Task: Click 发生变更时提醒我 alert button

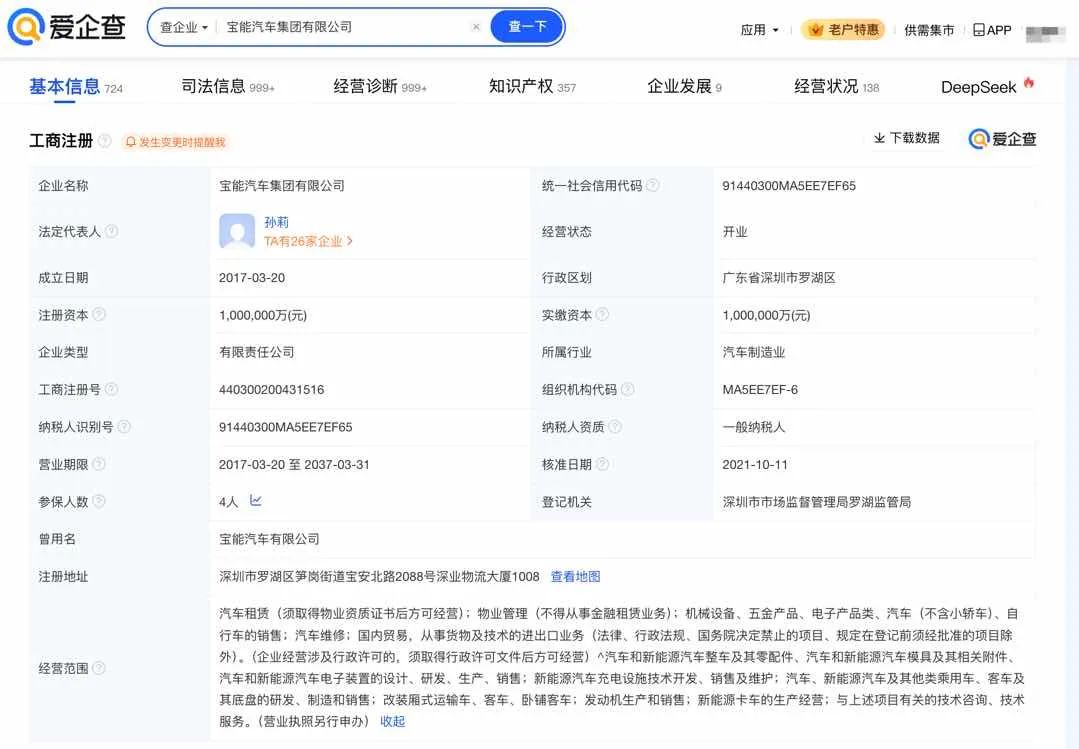Action: 175,142
